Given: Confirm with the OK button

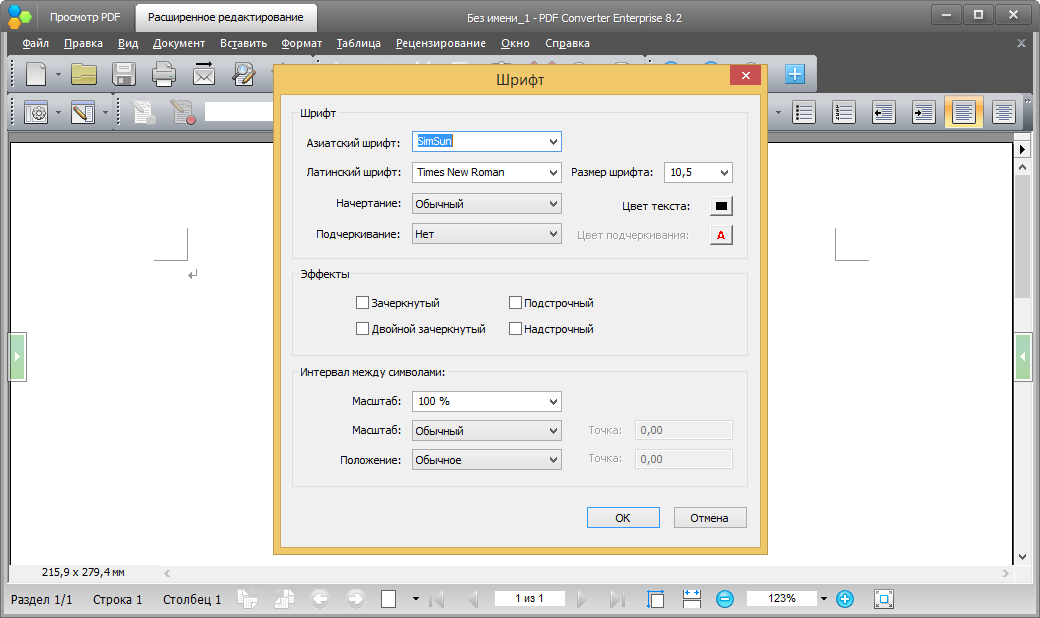Looking at the screenshot, I should [623, 518].
